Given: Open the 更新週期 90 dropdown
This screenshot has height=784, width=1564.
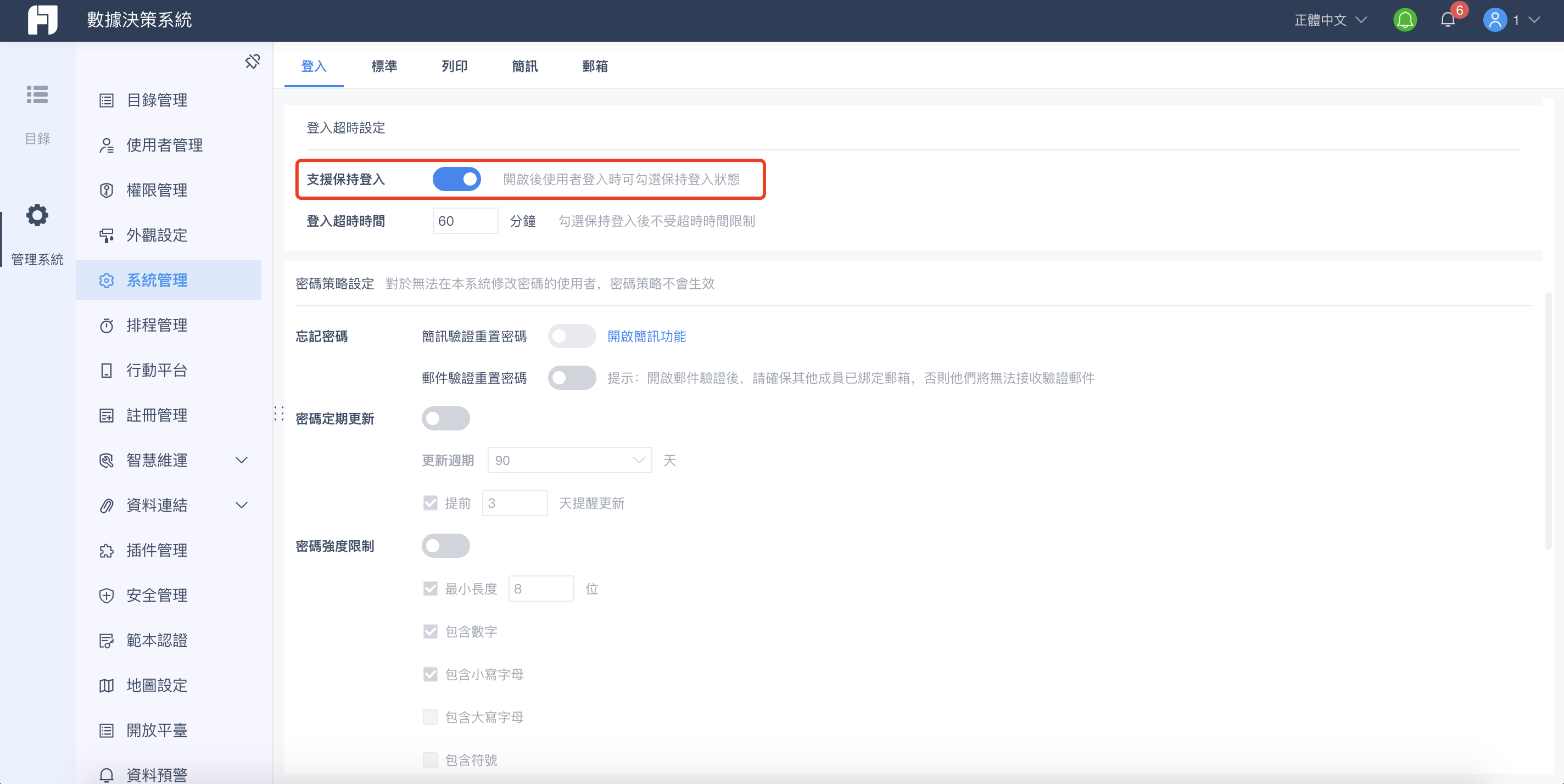Looking at the screenshot, I should tap(569, 461).
